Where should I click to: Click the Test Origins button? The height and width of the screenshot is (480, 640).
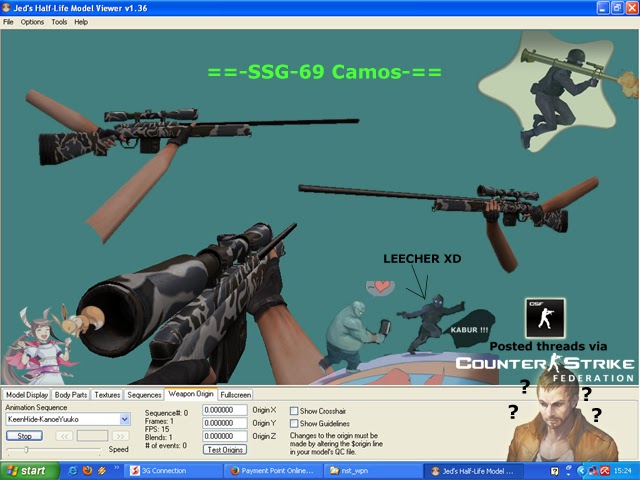(x=225, y=449)
